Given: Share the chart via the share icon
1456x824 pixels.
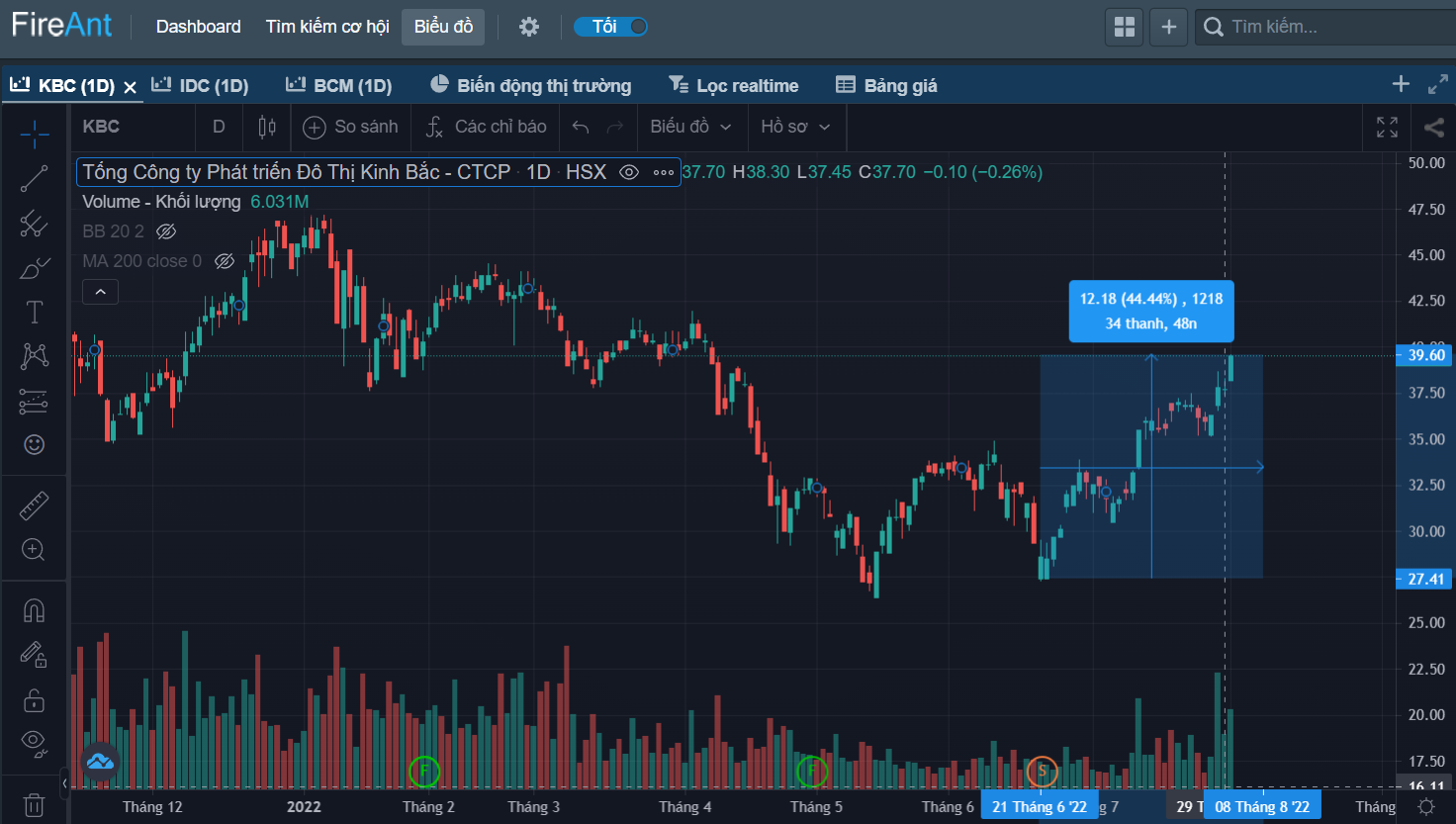Looking at the screenshot, I should click(1433, 127).
